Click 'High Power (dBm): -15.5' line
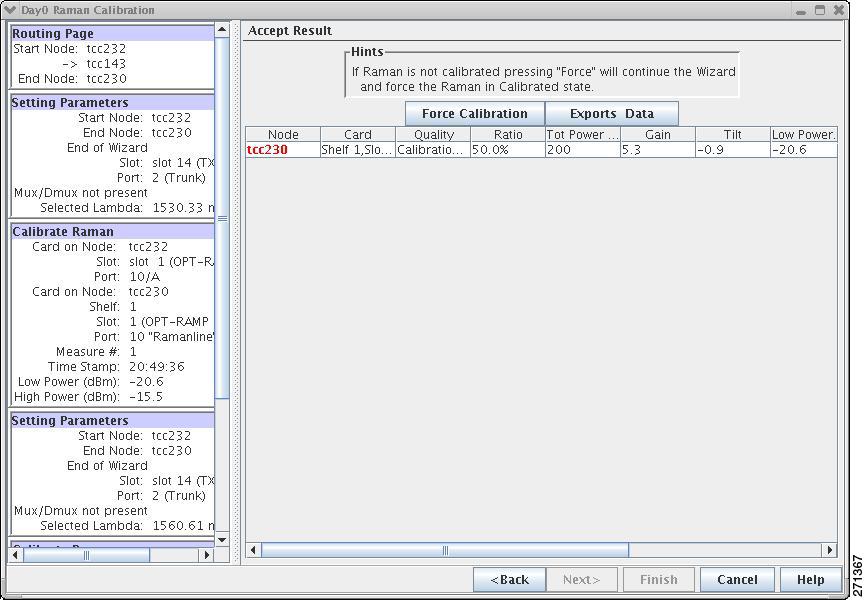The height and width of the screenshot is (600, 865). click(88, 397)
